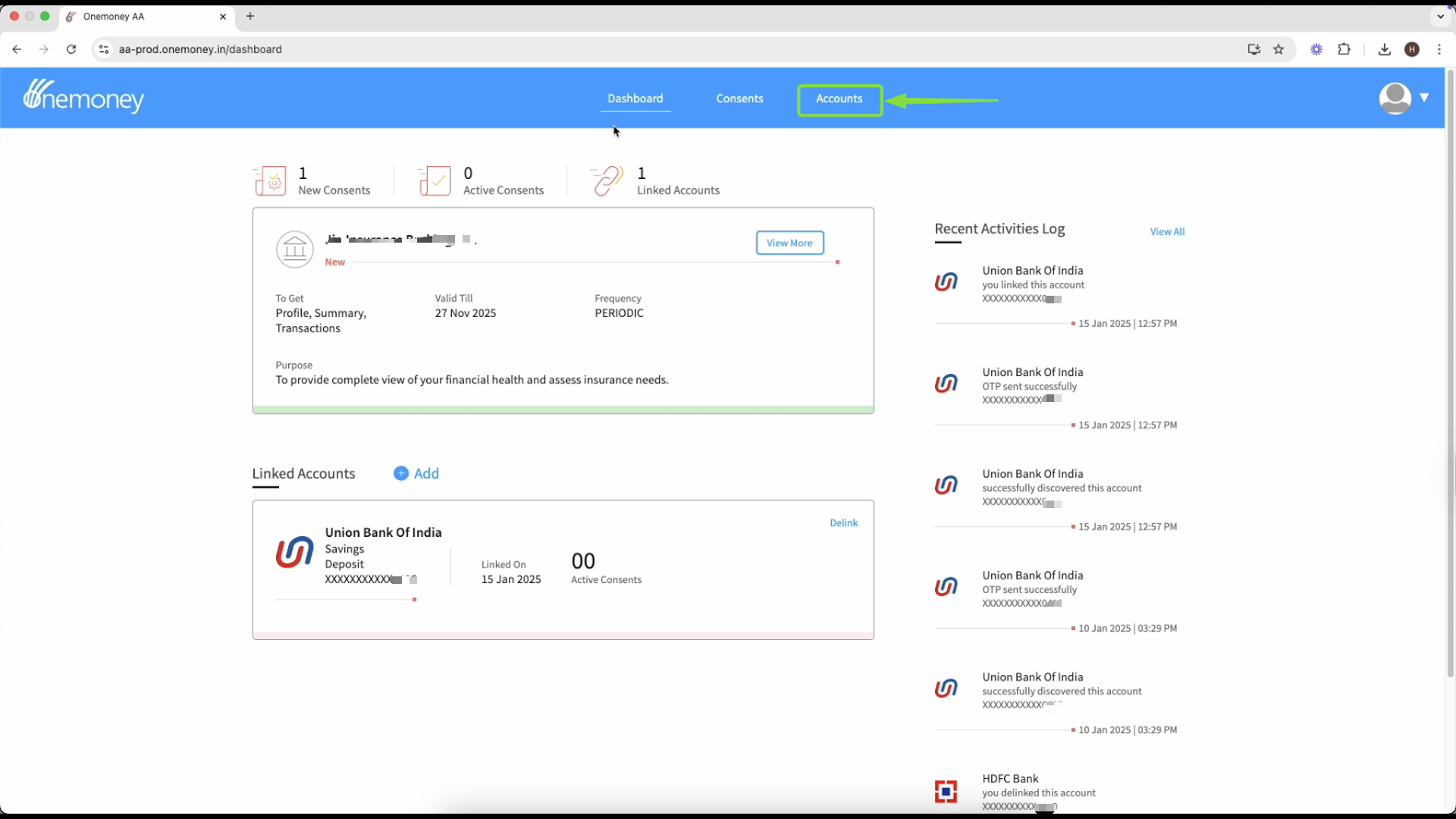Click the red 'New' consent status label
The height and width of the screenshot is (819, 1456).
pos(334,262)
